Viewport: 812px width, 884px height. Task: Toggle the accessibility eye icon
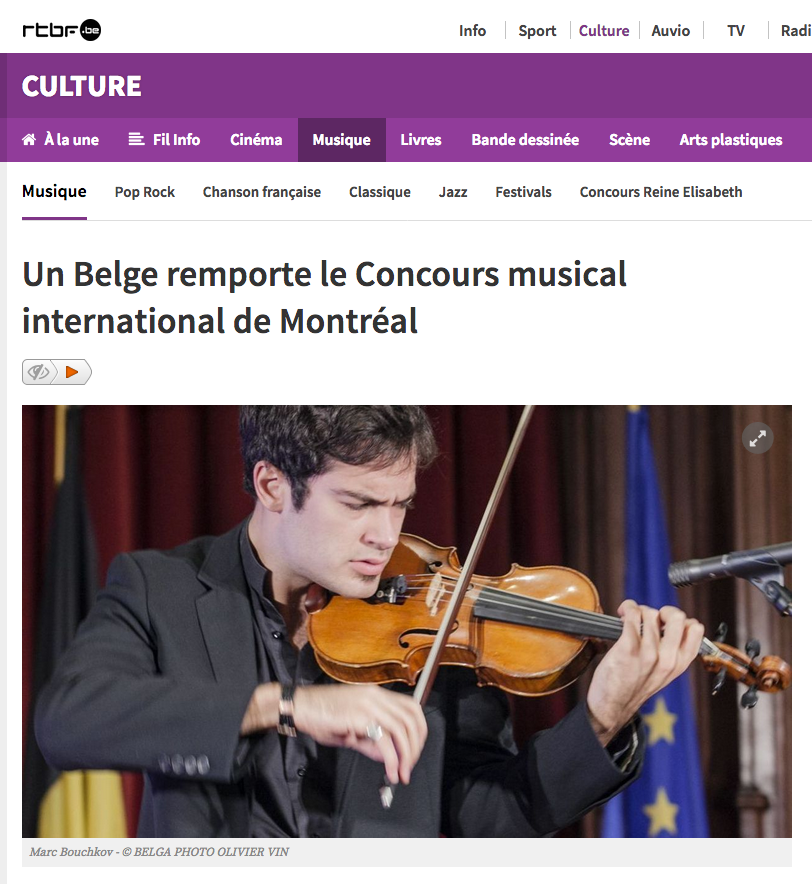tap(39, 372)
